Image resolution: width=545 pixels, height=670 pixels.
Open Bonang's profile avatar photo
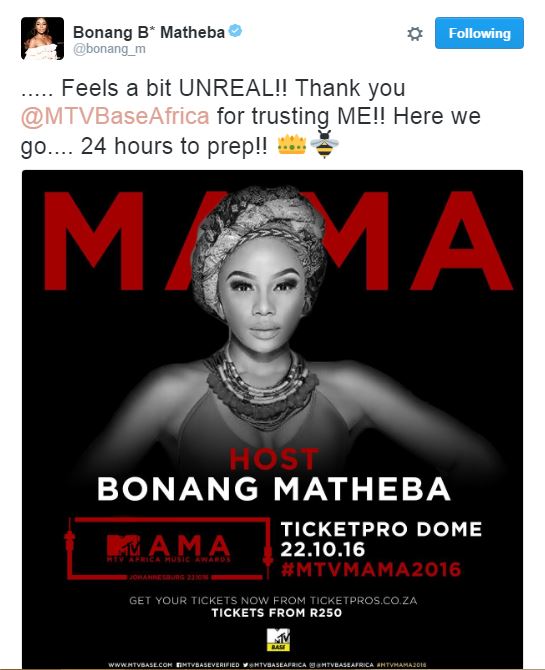[42, 38]
